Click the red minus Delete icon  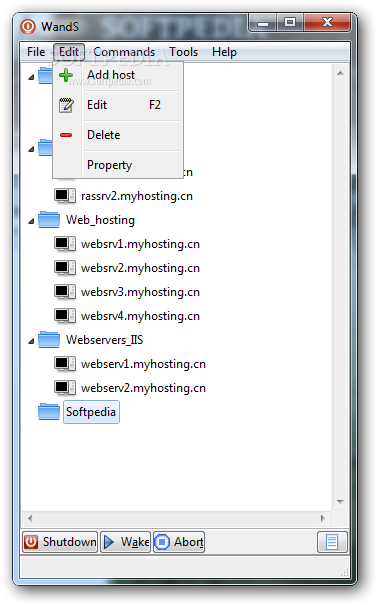[x=66, y=135]
